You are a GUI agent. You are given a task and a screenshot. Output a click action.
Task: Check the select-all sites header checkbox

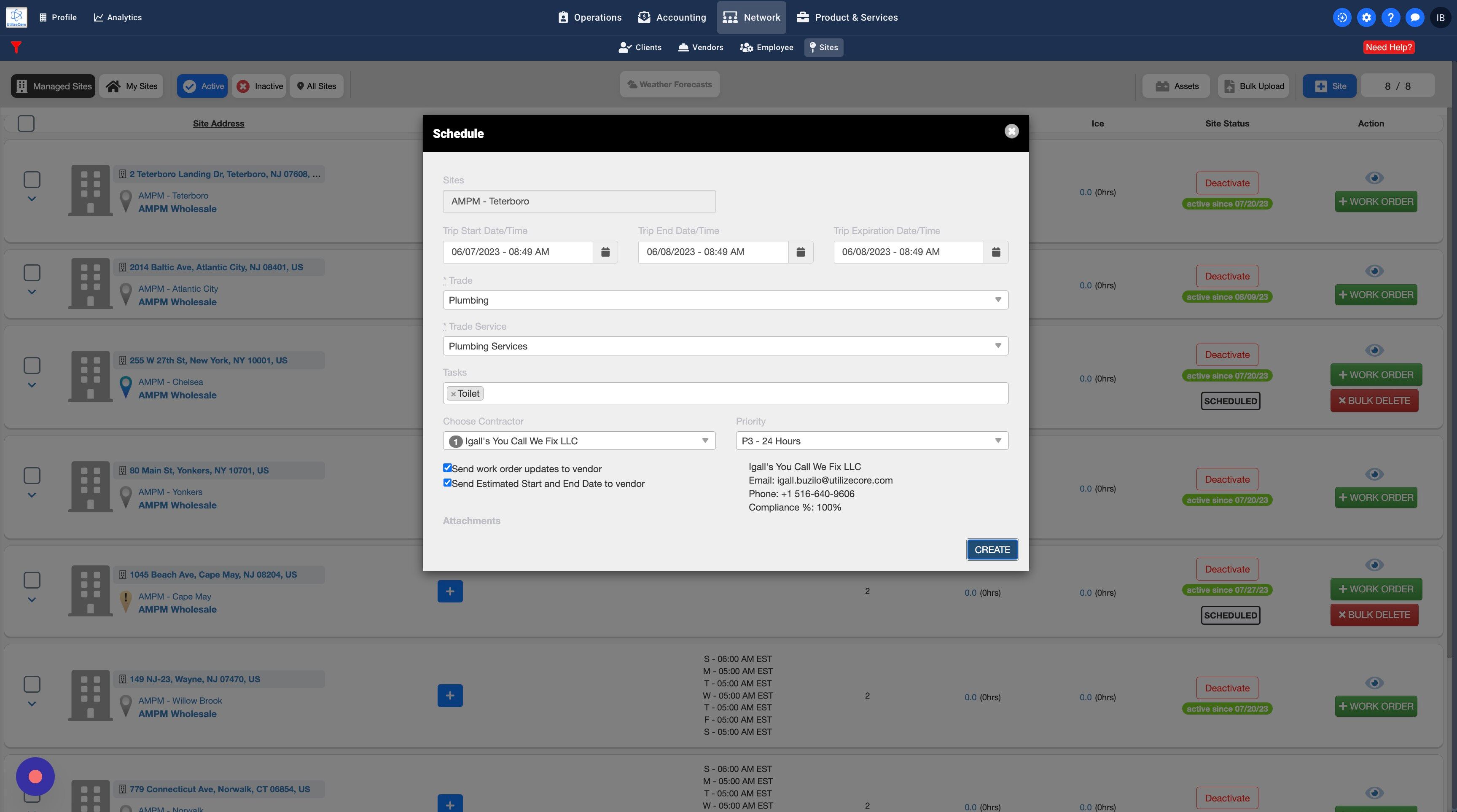(26, 123)
